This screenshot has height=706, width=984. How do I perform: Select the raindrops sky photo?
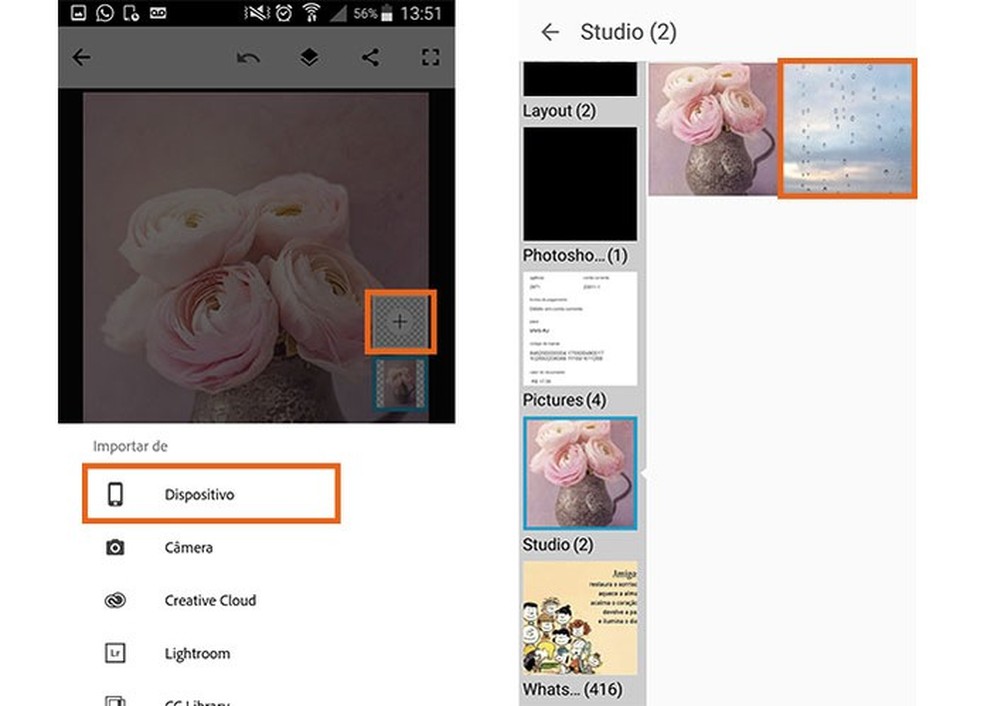coord(847,129)
